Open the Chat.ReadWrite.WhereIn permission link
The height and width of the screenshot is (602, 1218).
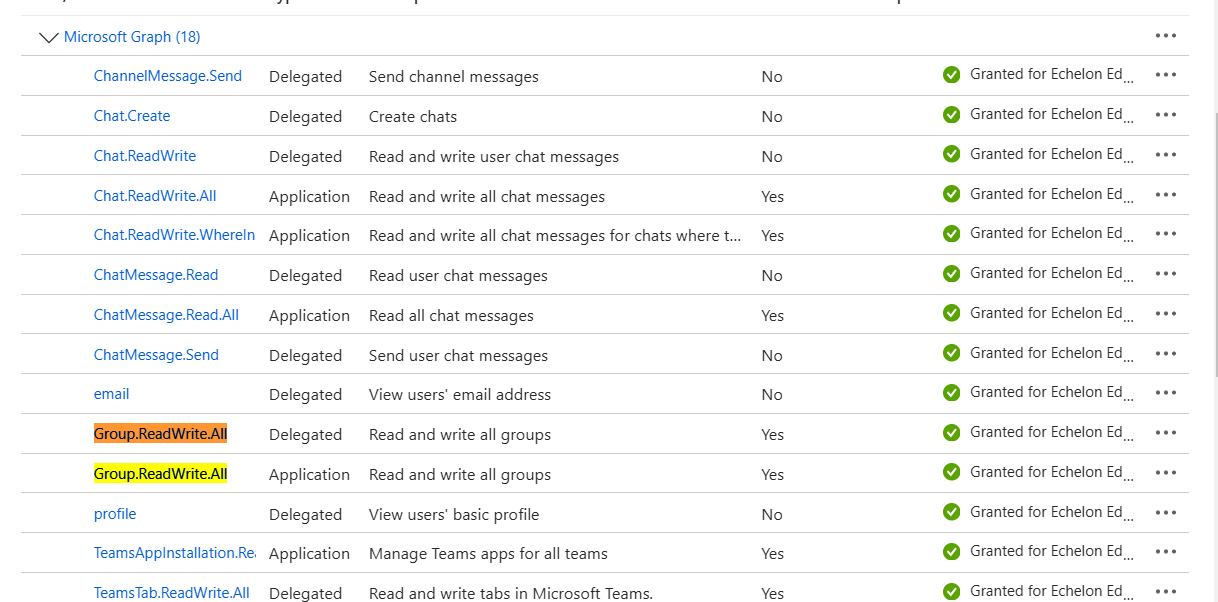click(174, 234)
